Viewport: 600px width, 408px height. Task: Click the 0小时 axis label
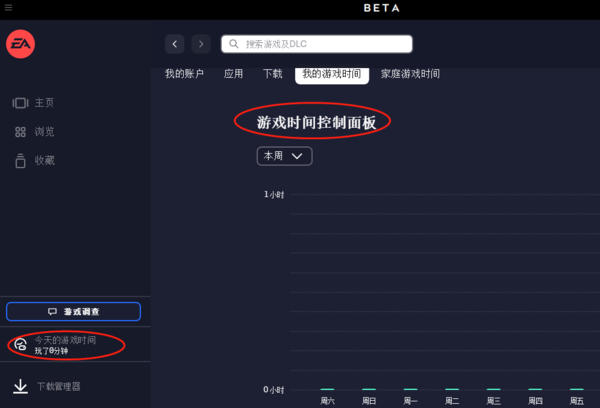click(x=274, y=390)
